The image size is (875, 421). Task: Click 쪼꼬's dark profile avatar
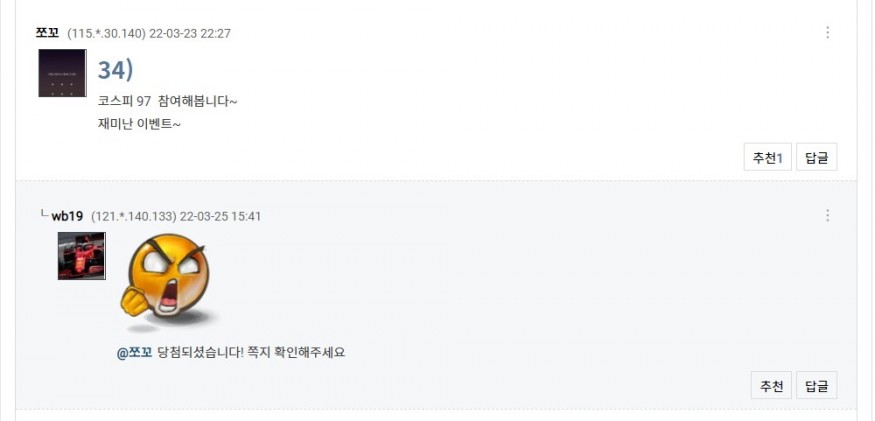(x=62, y=73)
